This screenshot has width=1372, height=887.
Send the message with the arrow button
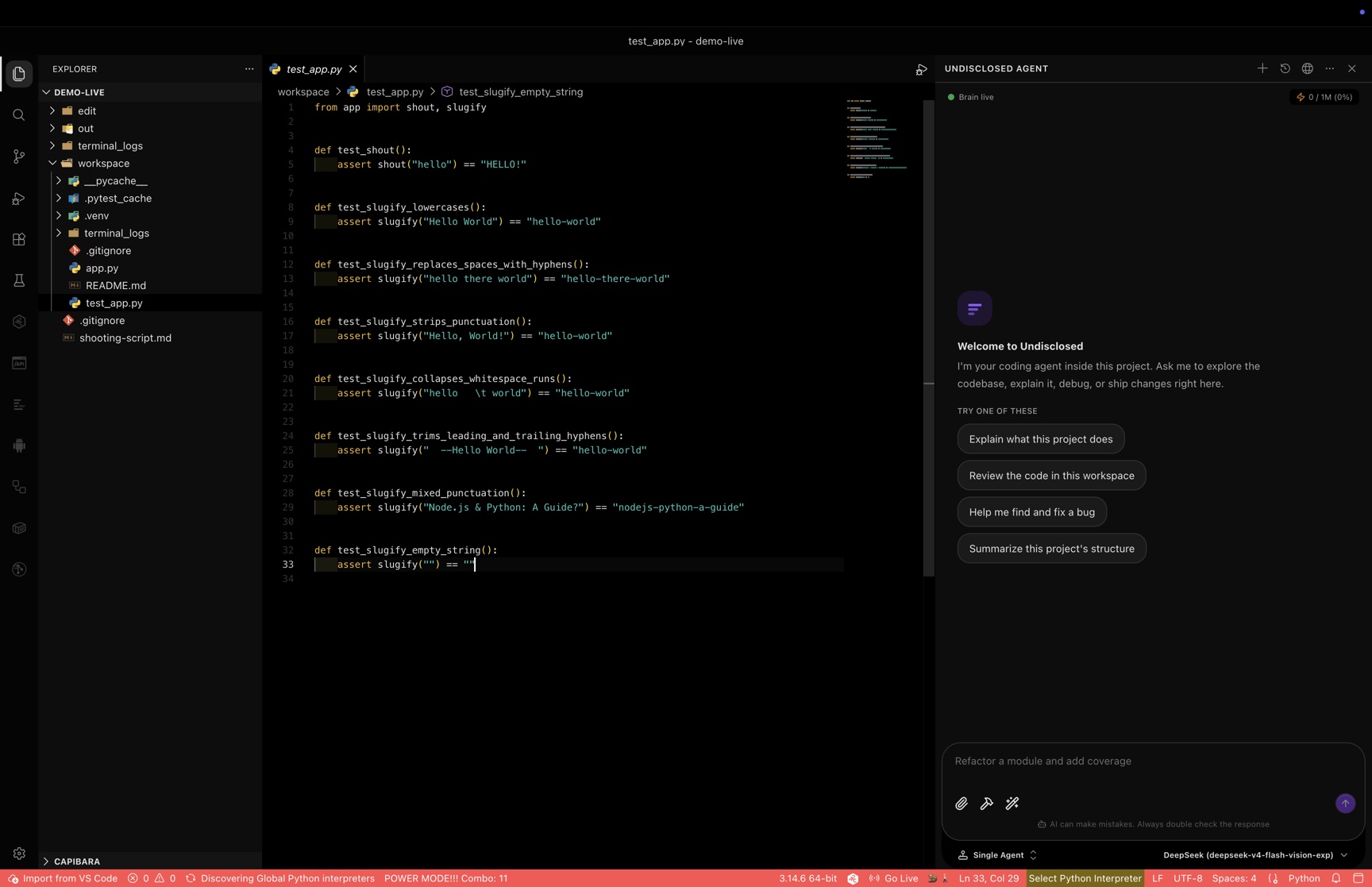click(x=1345, y=804)
